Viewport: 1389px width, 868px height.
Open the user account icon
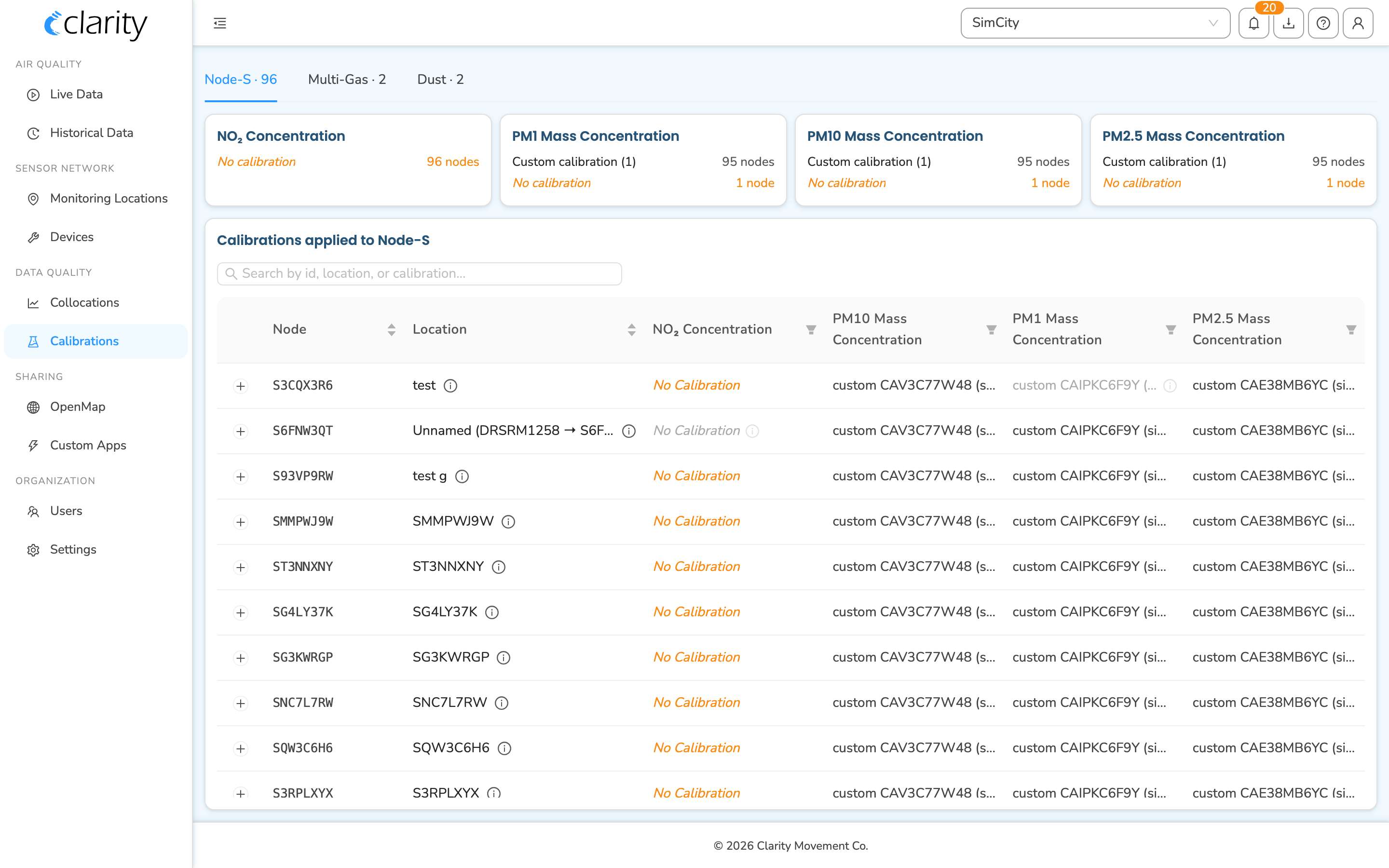(1358, 23)
